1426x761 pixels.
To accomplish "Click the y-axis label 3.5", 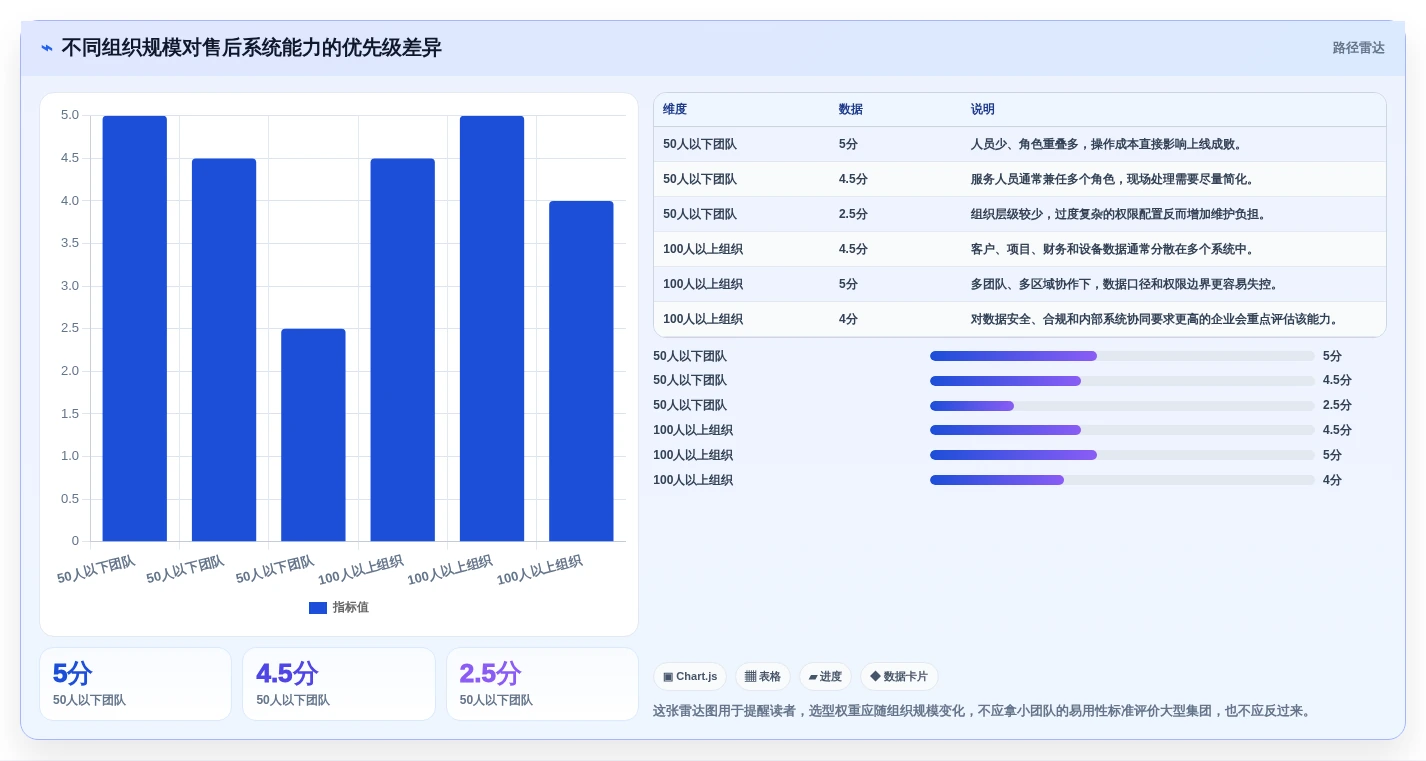I will pyautogui.click(x=69, y=243).
